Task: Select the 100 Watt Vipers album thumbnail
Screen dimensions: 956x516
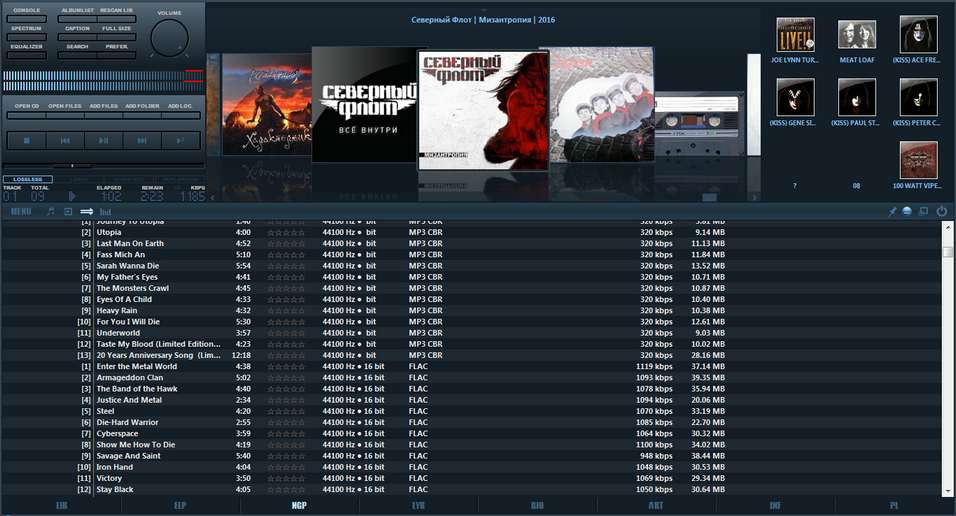Action: click(x=918, y=160)
